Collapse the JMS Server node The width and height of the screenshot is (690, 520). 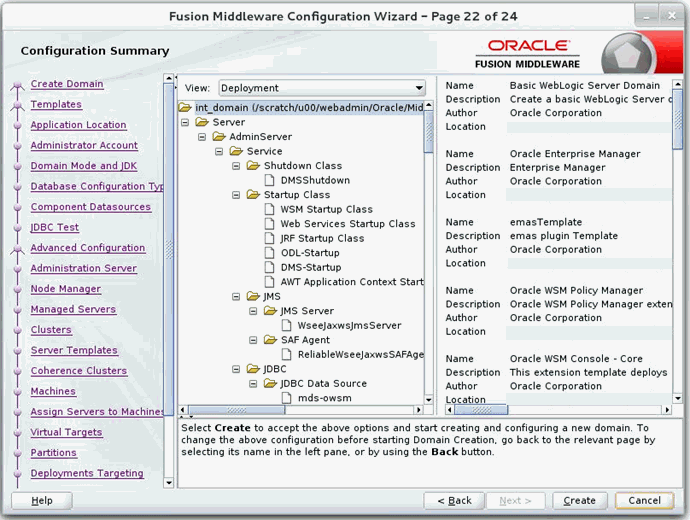(253, 311)
